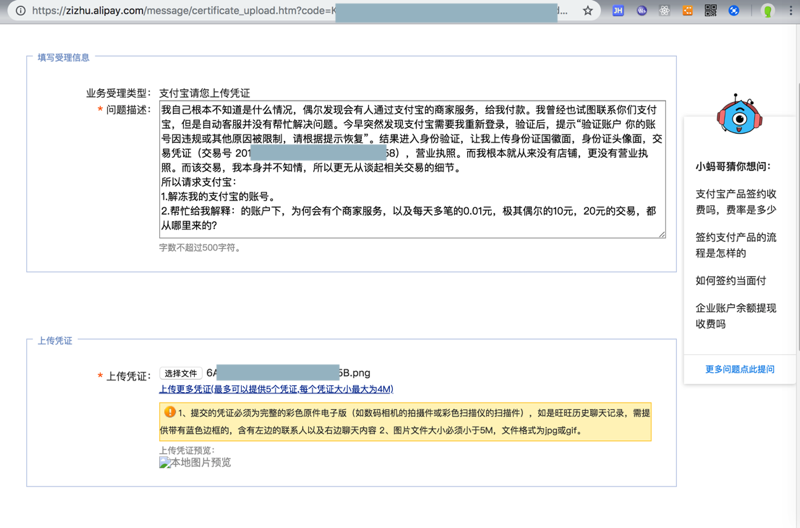This screenshot has width=800, height=528.
Task: Open 企业账户余额提现收费吗 question
Action: (x=736, y=316)
